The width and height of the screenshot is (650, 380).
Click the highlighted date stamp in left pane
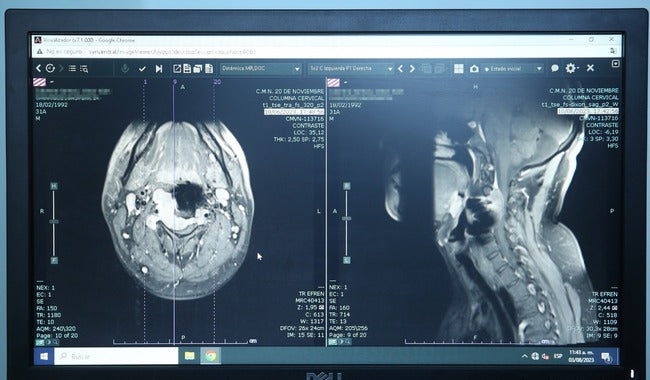point(294,112)
